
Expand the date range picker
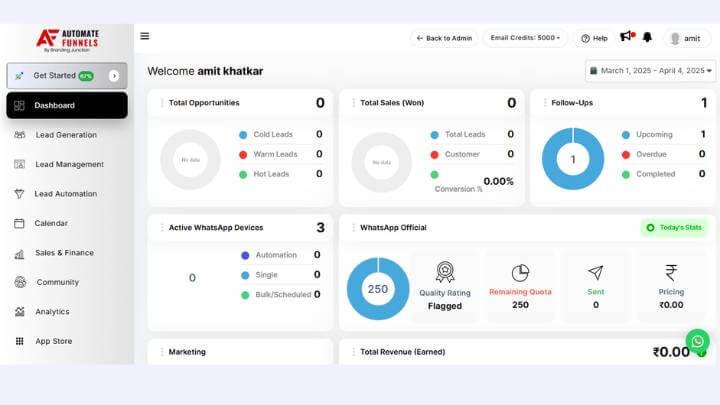click(x=650, y=71)
